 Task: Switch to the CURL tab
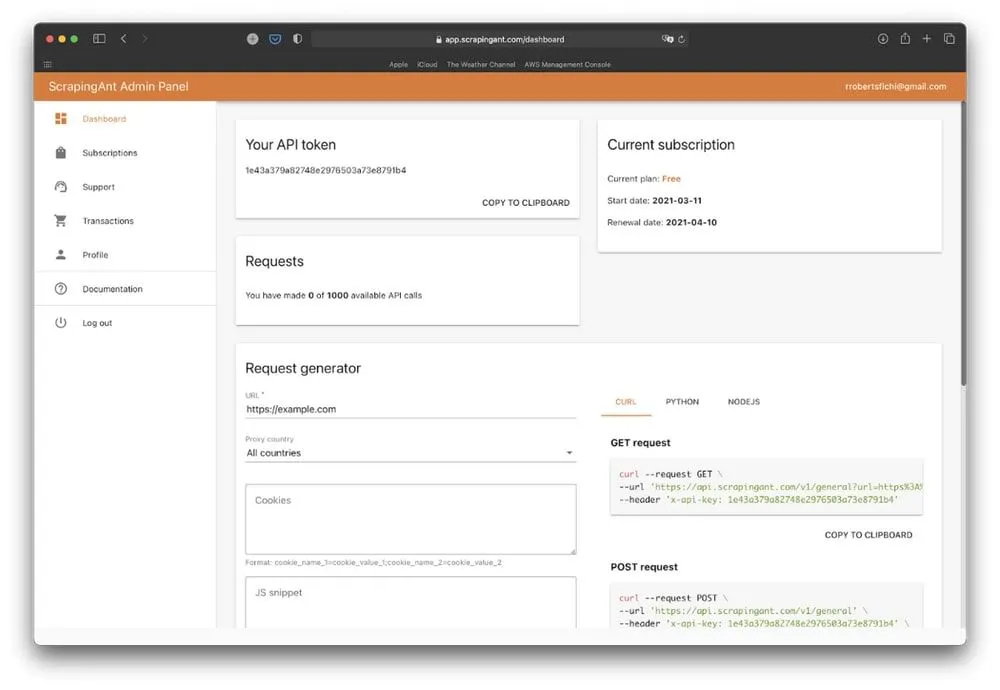626,402
